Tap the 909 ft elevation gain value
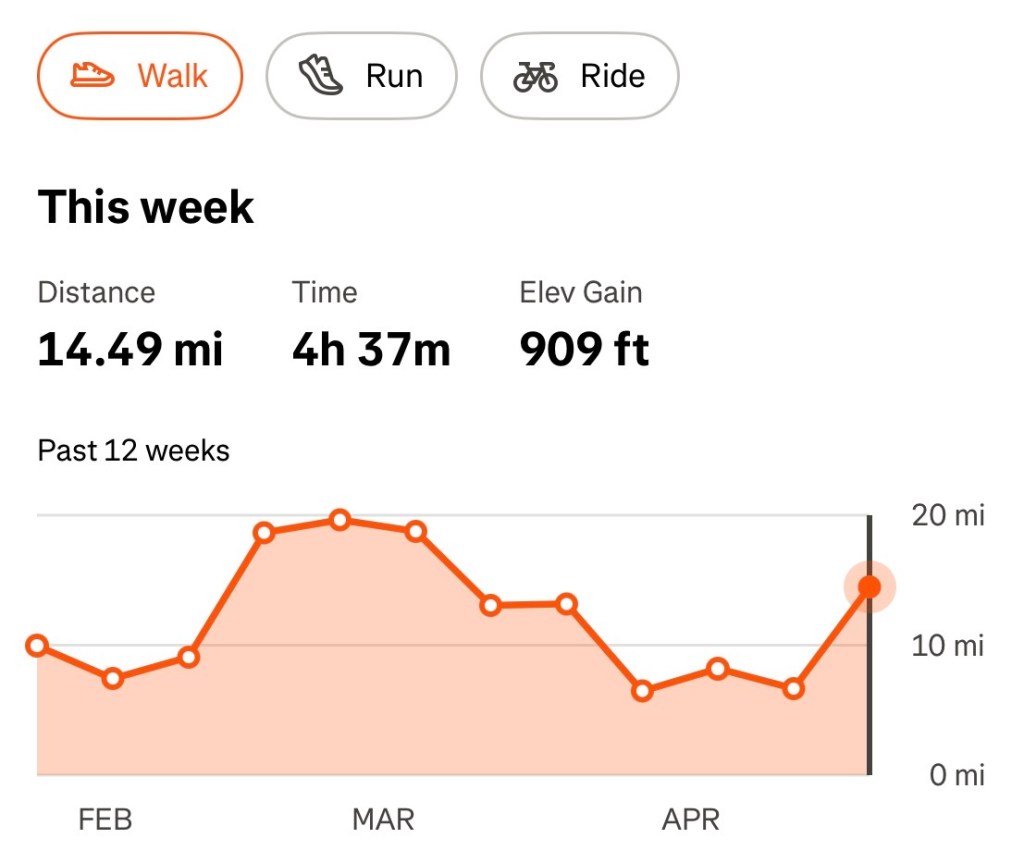The width and height of the screenshot is (1024, 863). point(584,350)
